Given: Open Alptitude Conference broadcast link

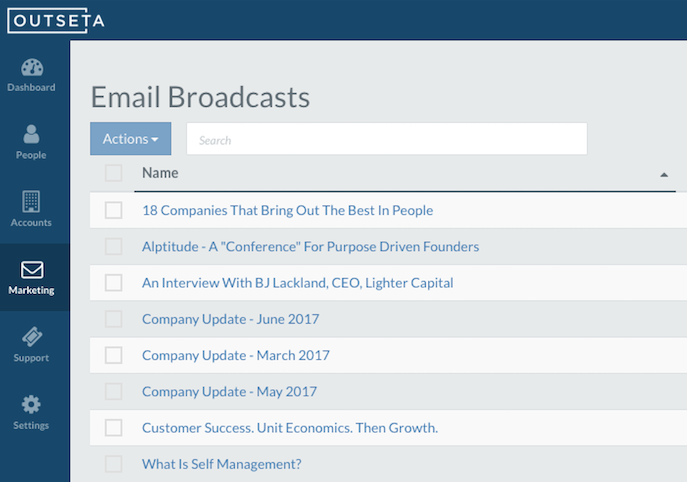Looking at the screenshot, I should 310,247.
